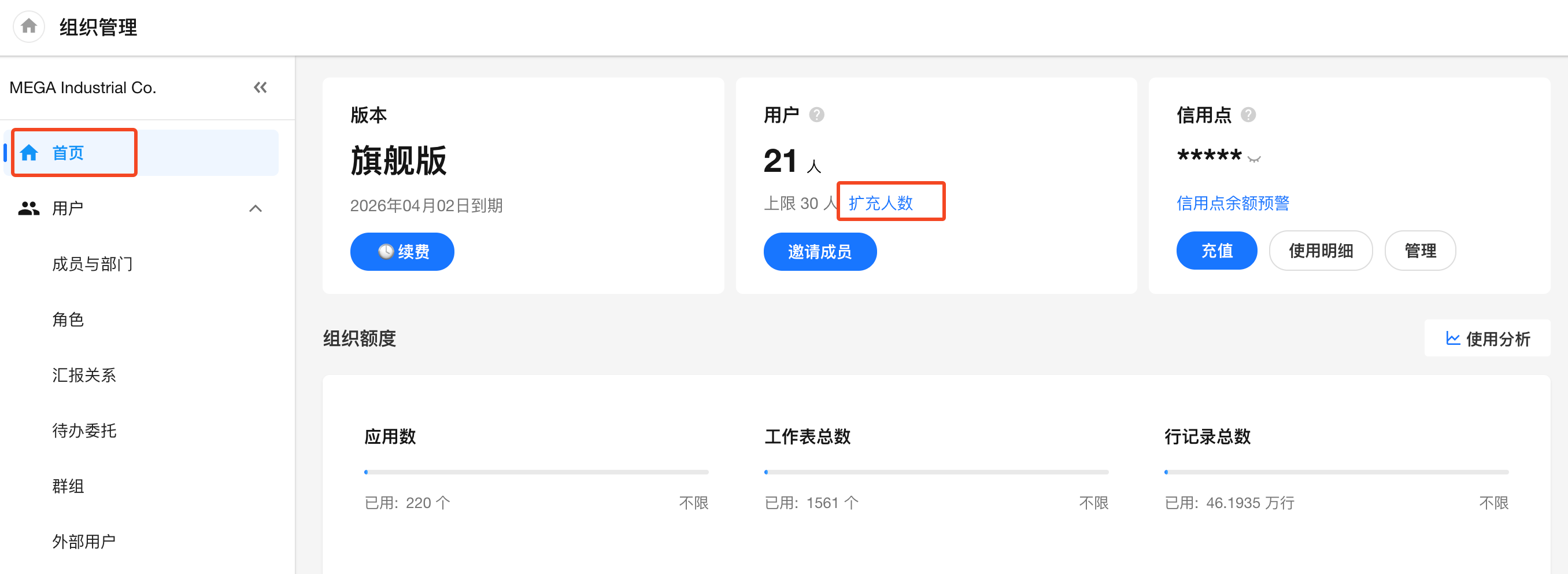Open the 信用点余额预警 link
Viewport: 1568px width, 574px height.
(x=1232, y=203)
